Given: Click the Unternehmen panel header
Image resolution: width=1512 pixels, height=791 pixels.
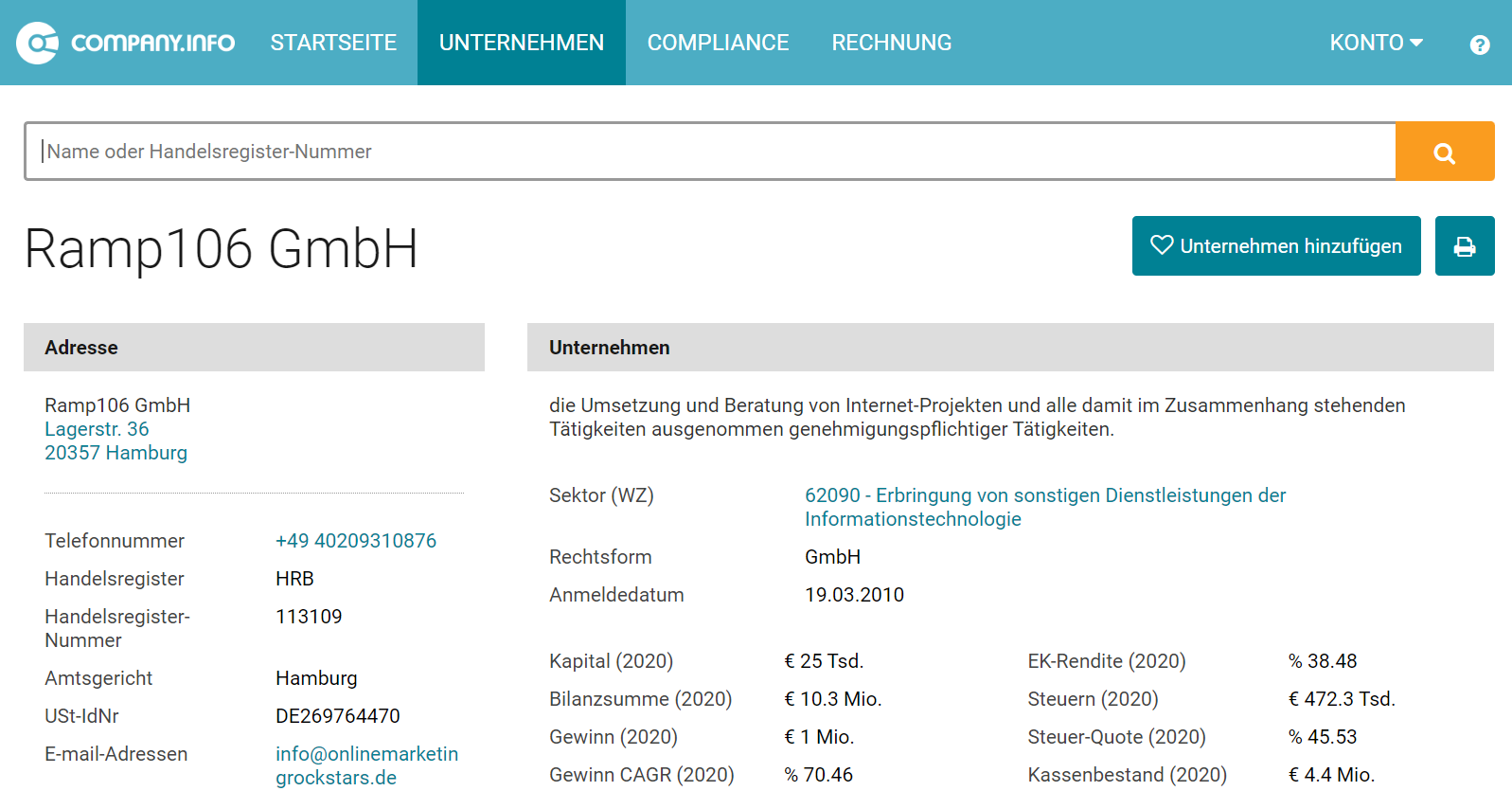Looking at the screenshot, I should [1010, 348].
